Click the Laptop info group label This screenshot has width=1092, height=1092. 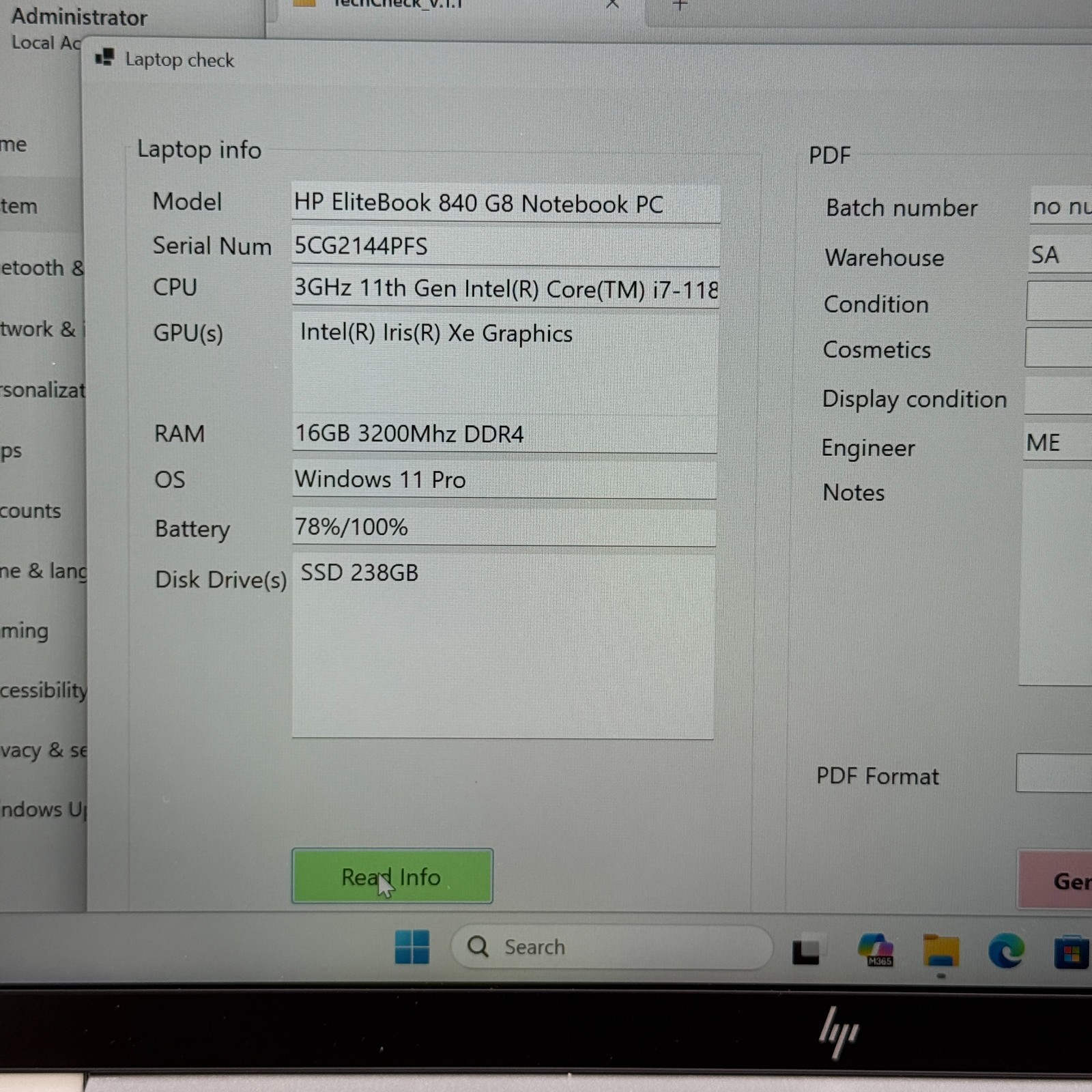(x=199, y=149)
